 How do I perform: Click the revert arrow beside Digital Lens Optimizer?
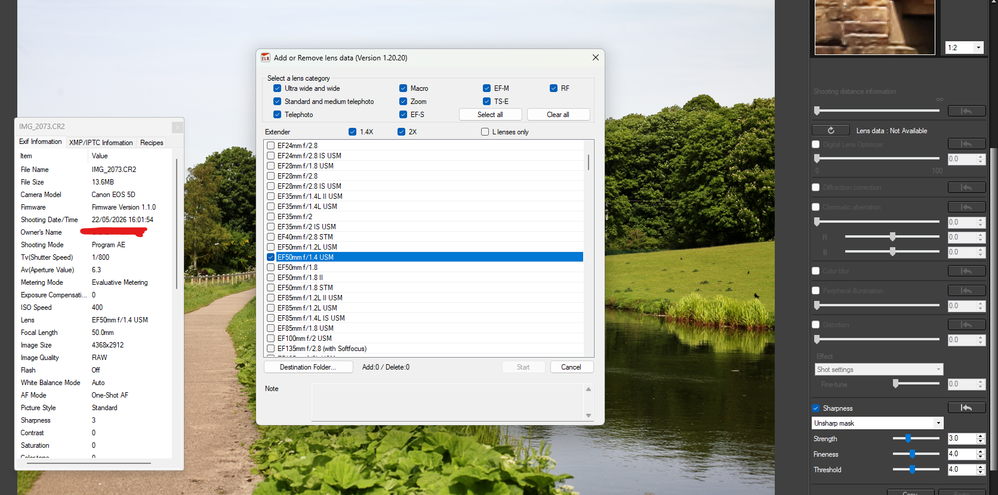point(966,144)
